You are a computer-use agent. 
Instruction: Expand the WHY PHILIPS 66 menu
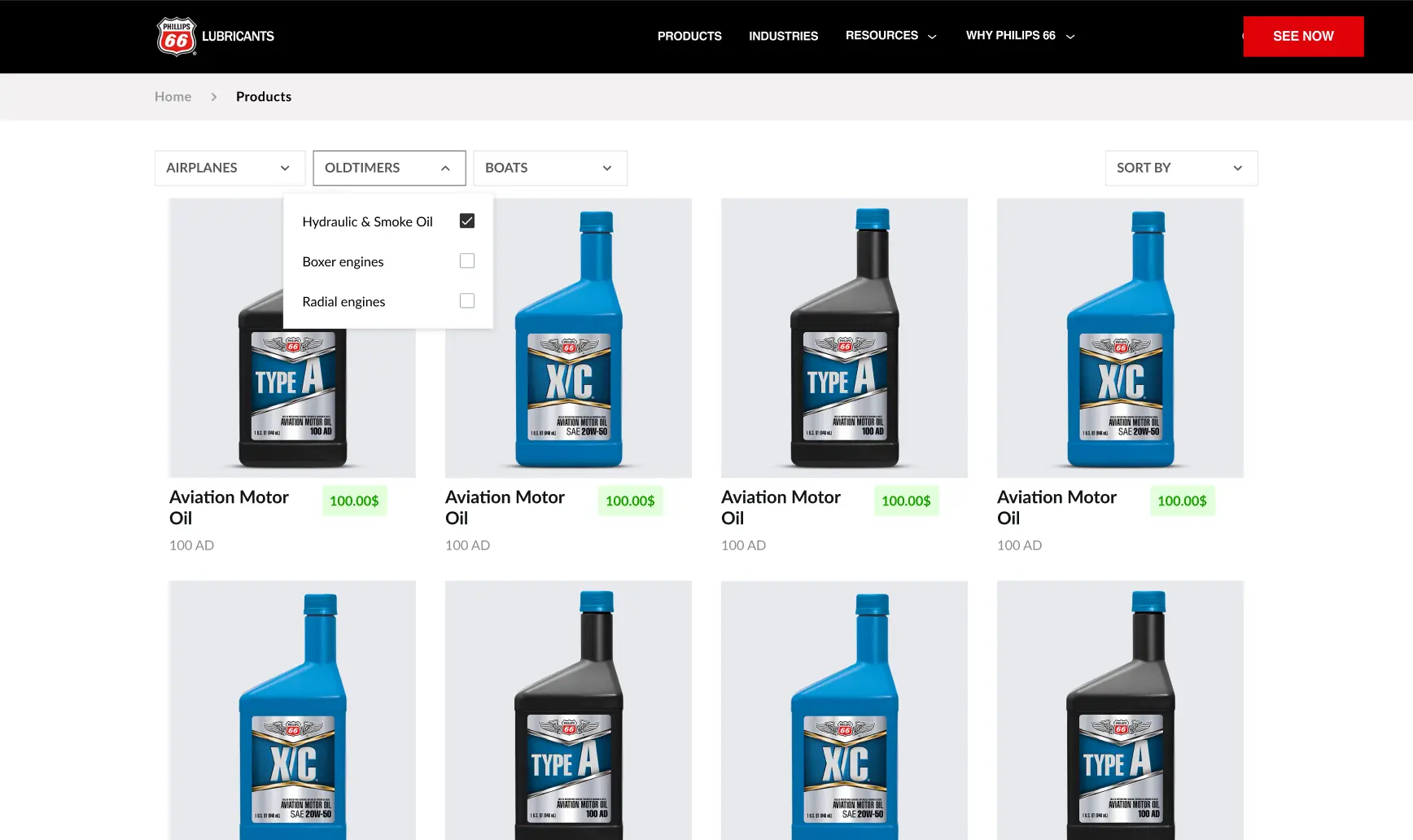tap(1020, 36)
